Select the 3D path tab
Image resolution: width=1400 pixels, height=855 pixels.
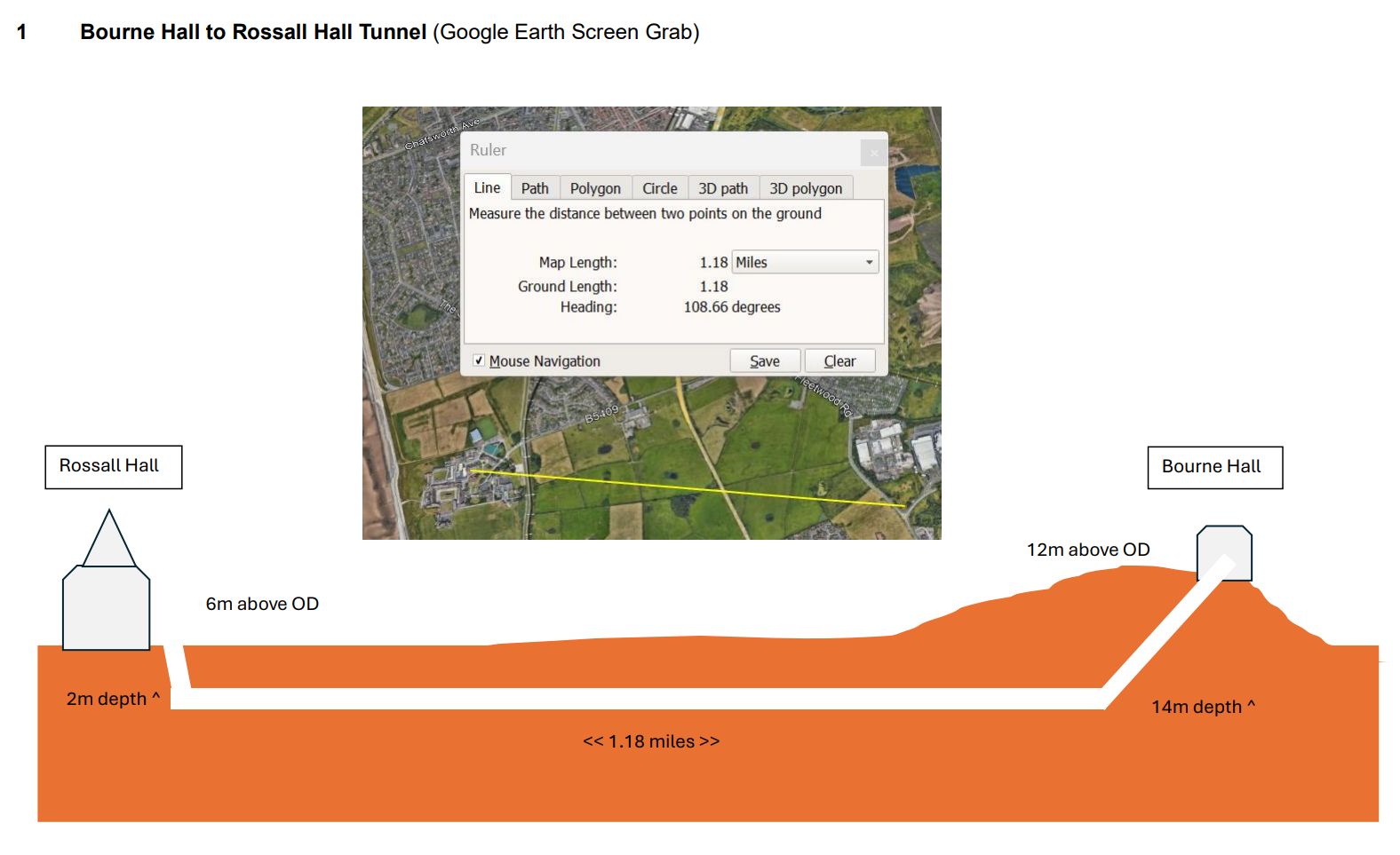[722, 188]
